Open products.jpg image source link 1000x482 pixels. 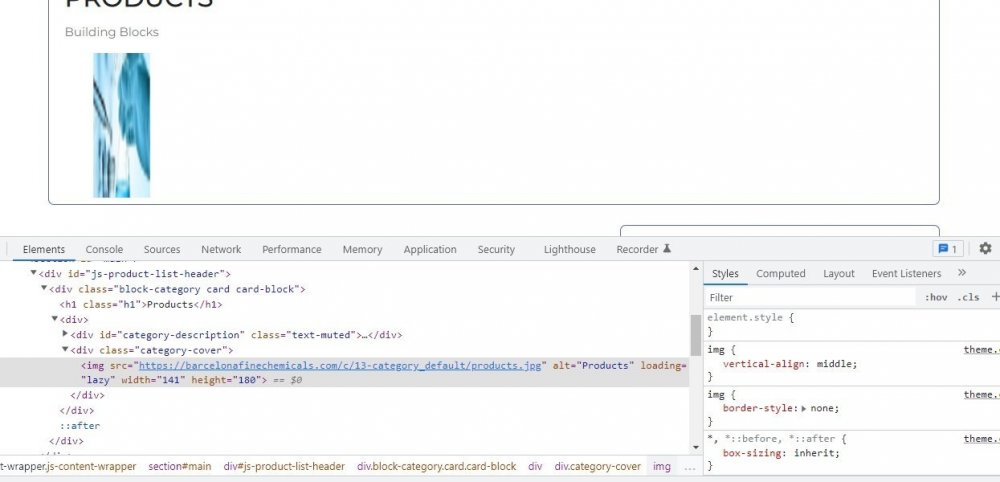342,366
